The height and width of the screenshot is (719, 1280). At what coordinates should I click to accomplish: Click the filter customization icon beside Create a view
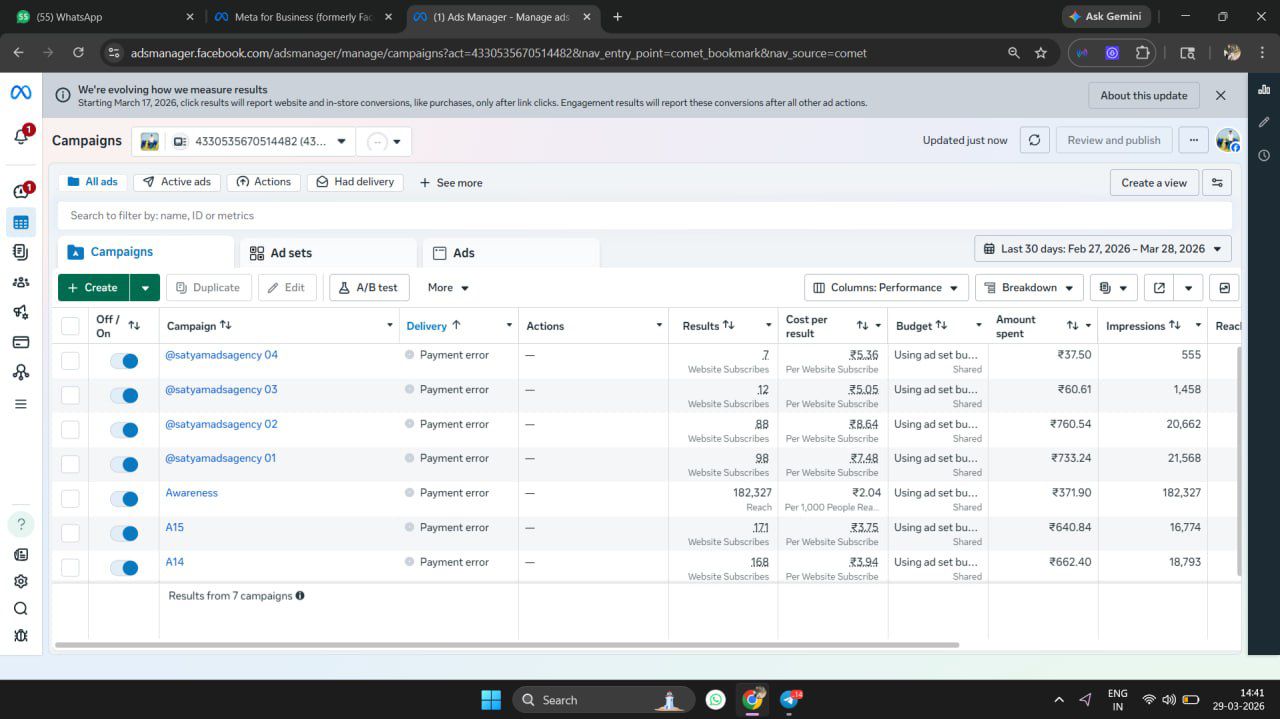1217,183
